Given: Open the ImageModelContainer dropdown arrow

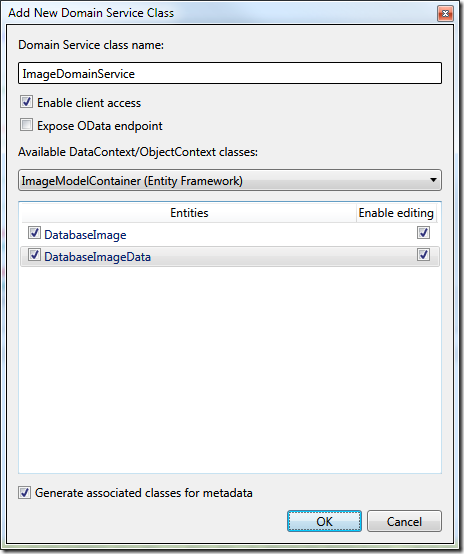Looking at the screenshot, I should (433, 180).
